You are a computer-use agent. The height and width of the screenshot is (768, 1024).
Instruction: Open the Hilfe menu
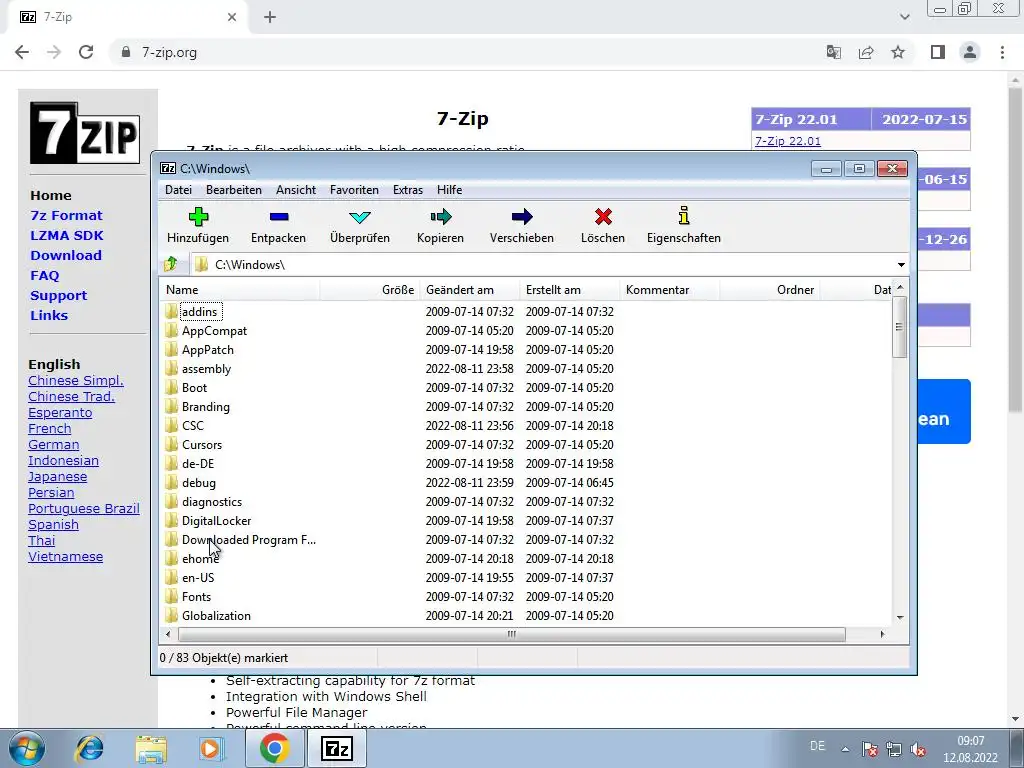click(x=449, y=189)
